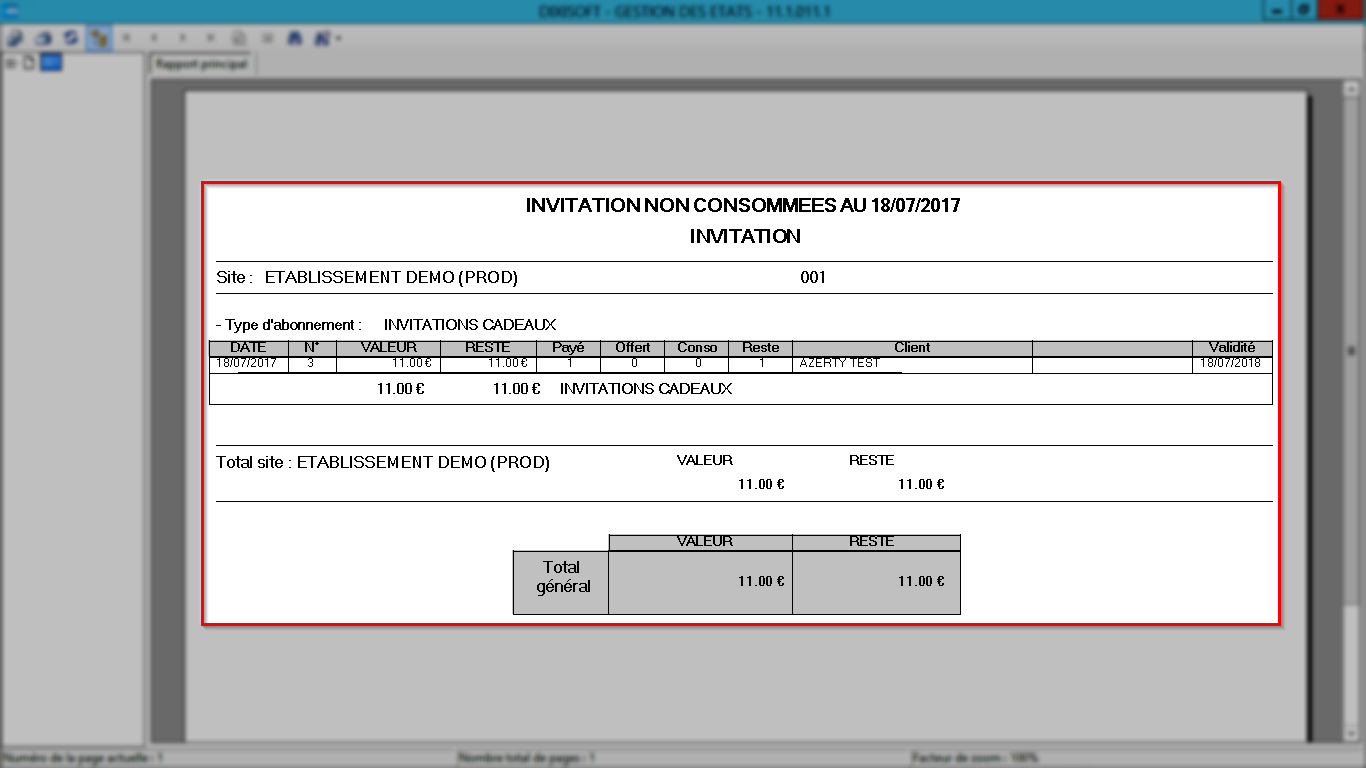
Task: Click the Export report toolbar icon
Action: [x=15, y=38]
